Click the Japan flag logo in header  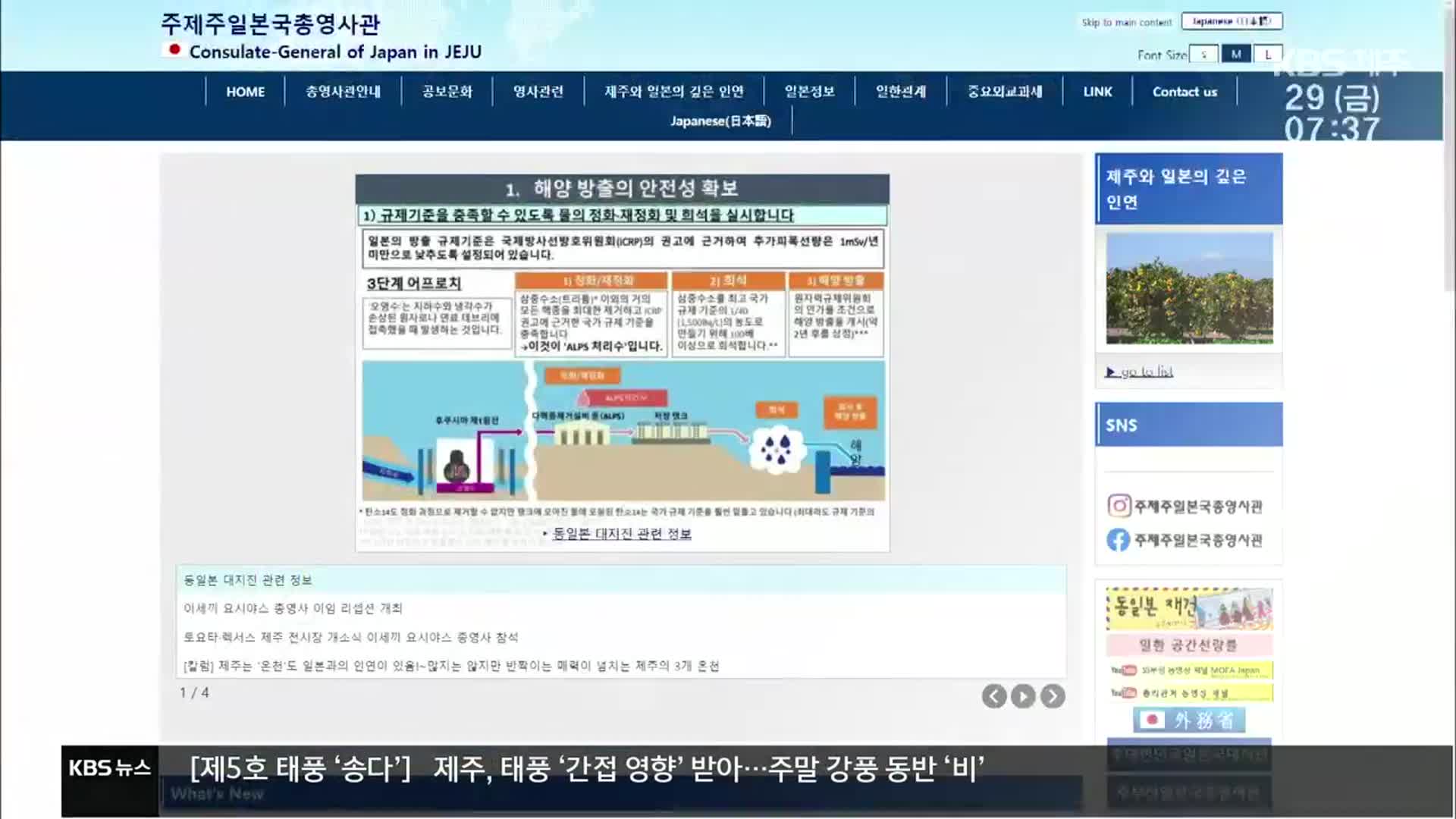tap(174, 50)
